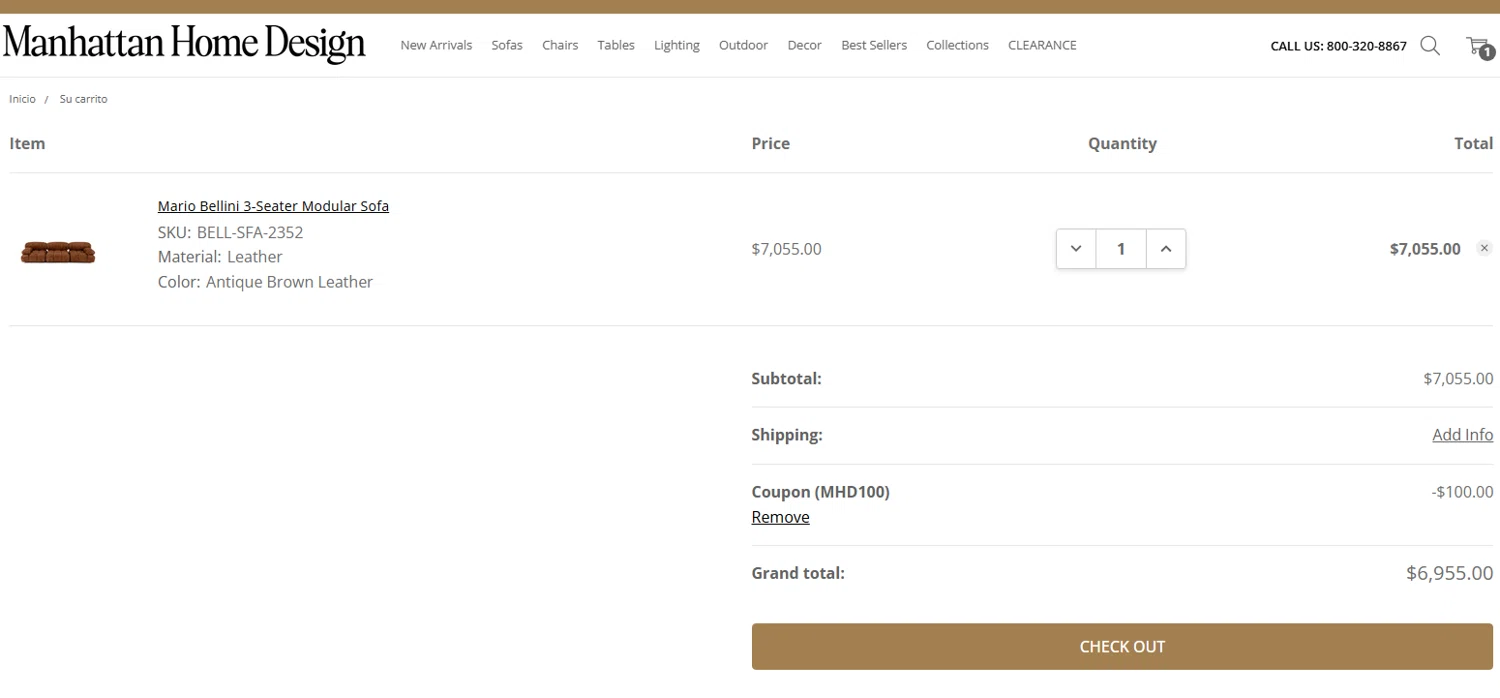Open the Lighting menu
Screen dimensions: 1500x698
(x=677, y=45)
